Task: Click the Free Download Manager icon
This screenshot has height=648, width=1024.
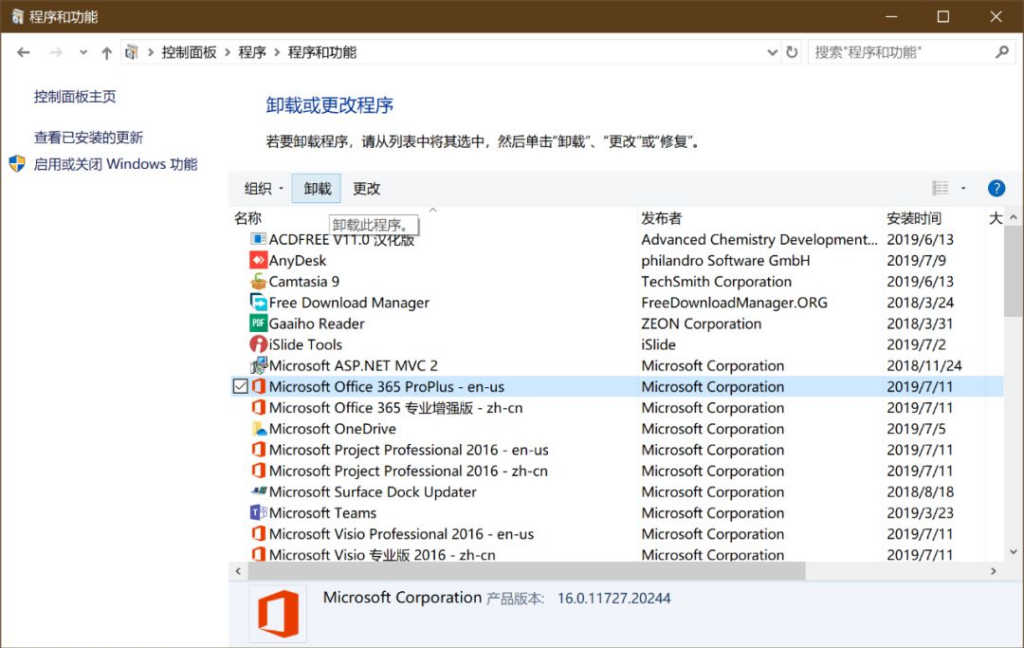Action: [259, 302]
